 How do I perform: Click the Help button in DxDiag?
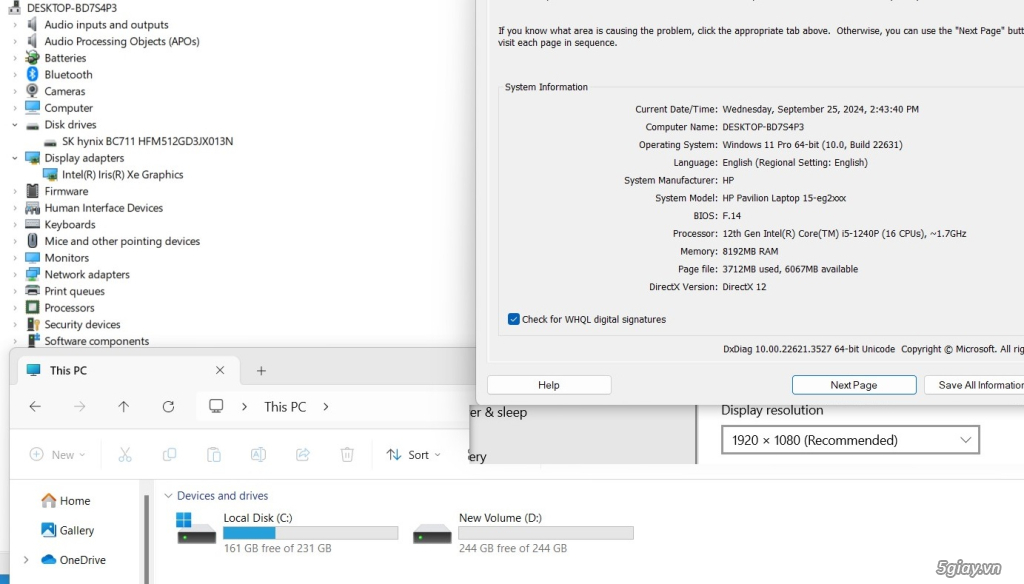549,385
